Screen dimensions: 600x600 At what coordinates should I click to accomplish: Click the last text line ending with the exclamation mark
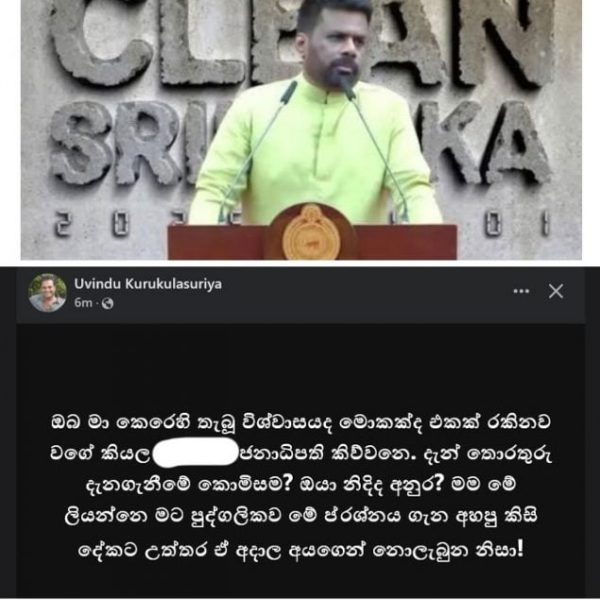click(x=301, y=550)
